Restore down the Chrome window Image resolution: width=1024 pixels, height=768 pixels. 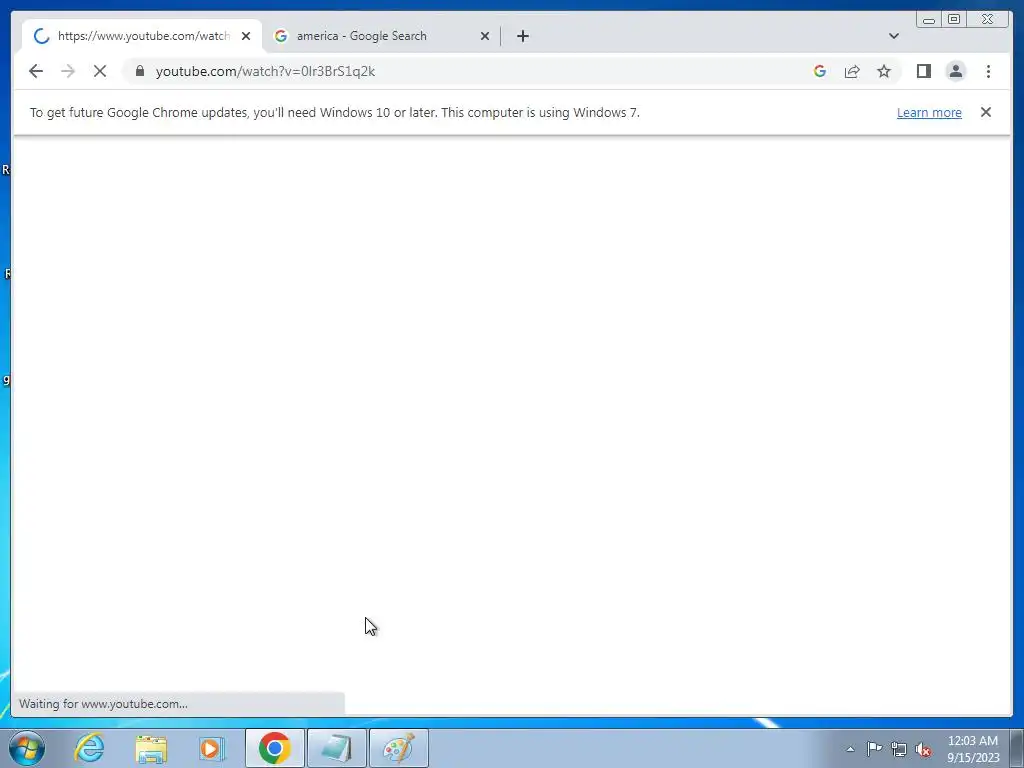tap(954, 20)
